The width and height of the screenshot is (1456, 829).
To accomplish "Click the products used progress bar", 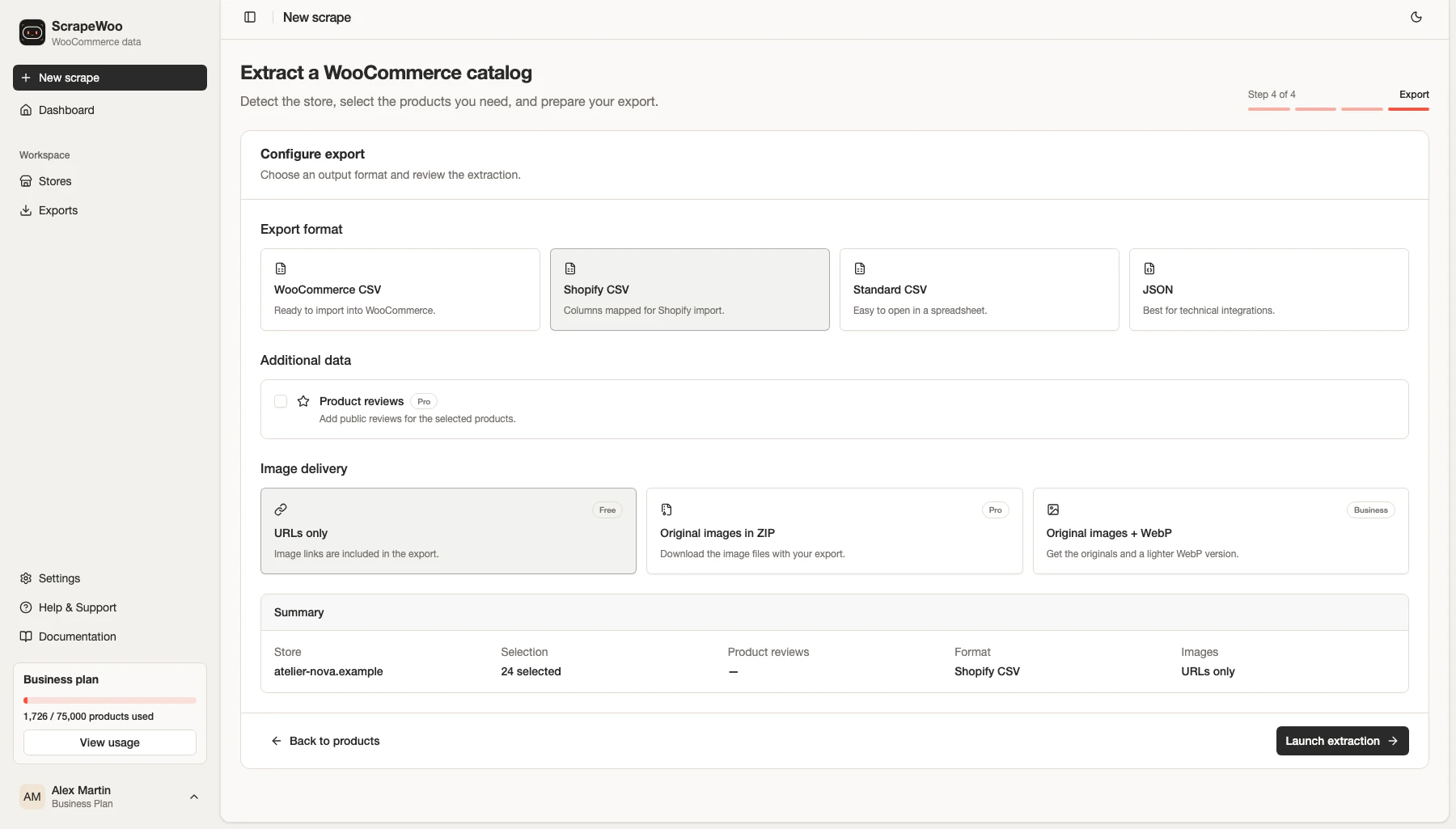I will (110, 700).
